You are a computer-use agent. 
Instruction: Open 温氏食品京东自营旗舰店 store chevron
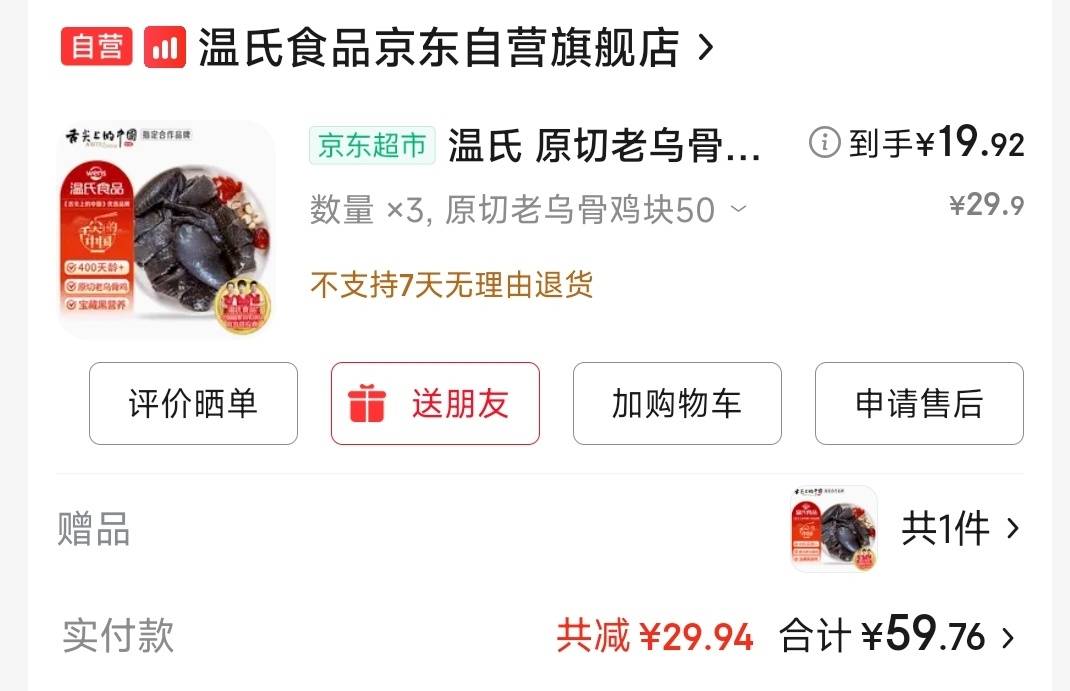tap(706, 47)
